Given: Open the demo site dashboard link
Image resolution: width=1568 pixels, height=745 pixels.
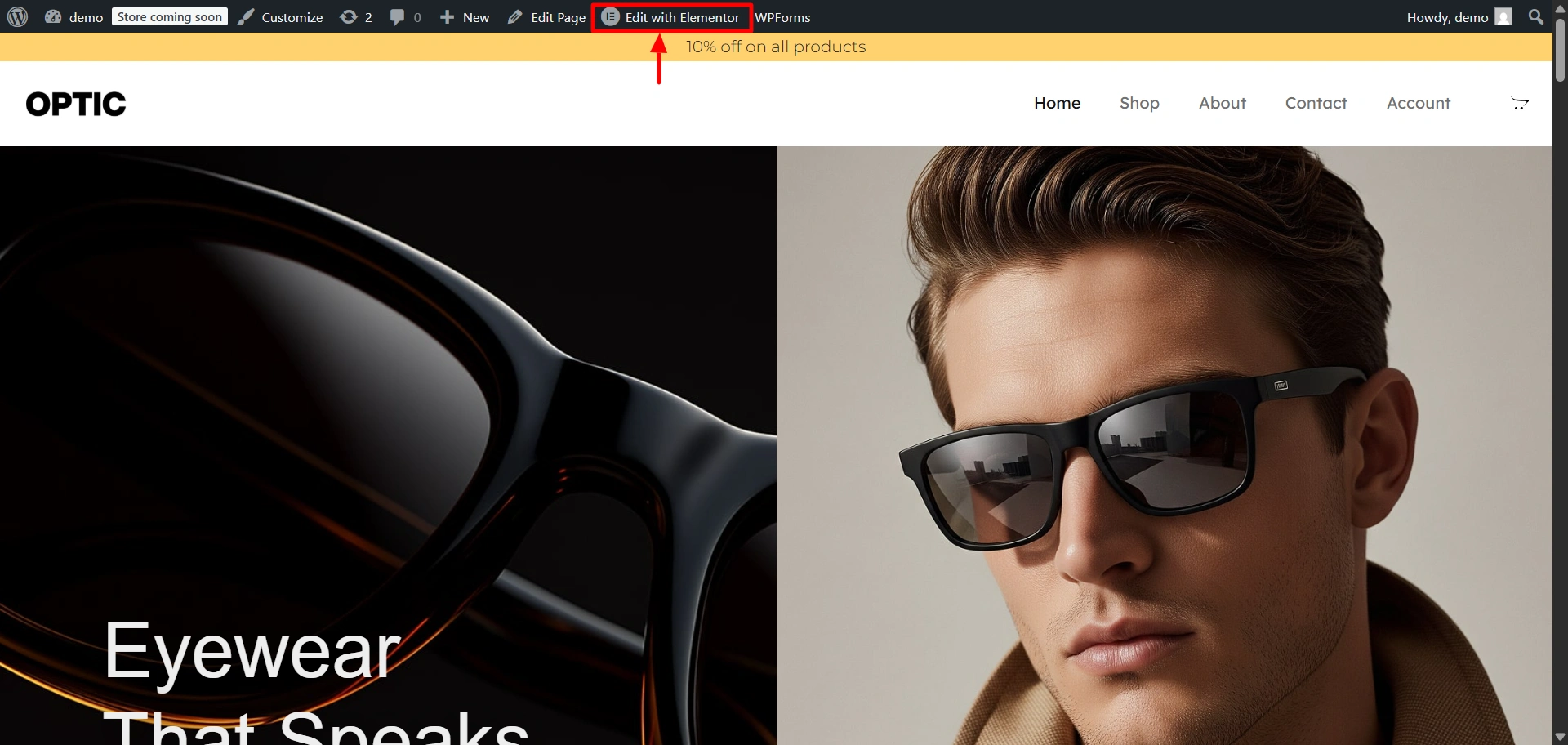Looking at the screenshot, I should click(73, 16).
